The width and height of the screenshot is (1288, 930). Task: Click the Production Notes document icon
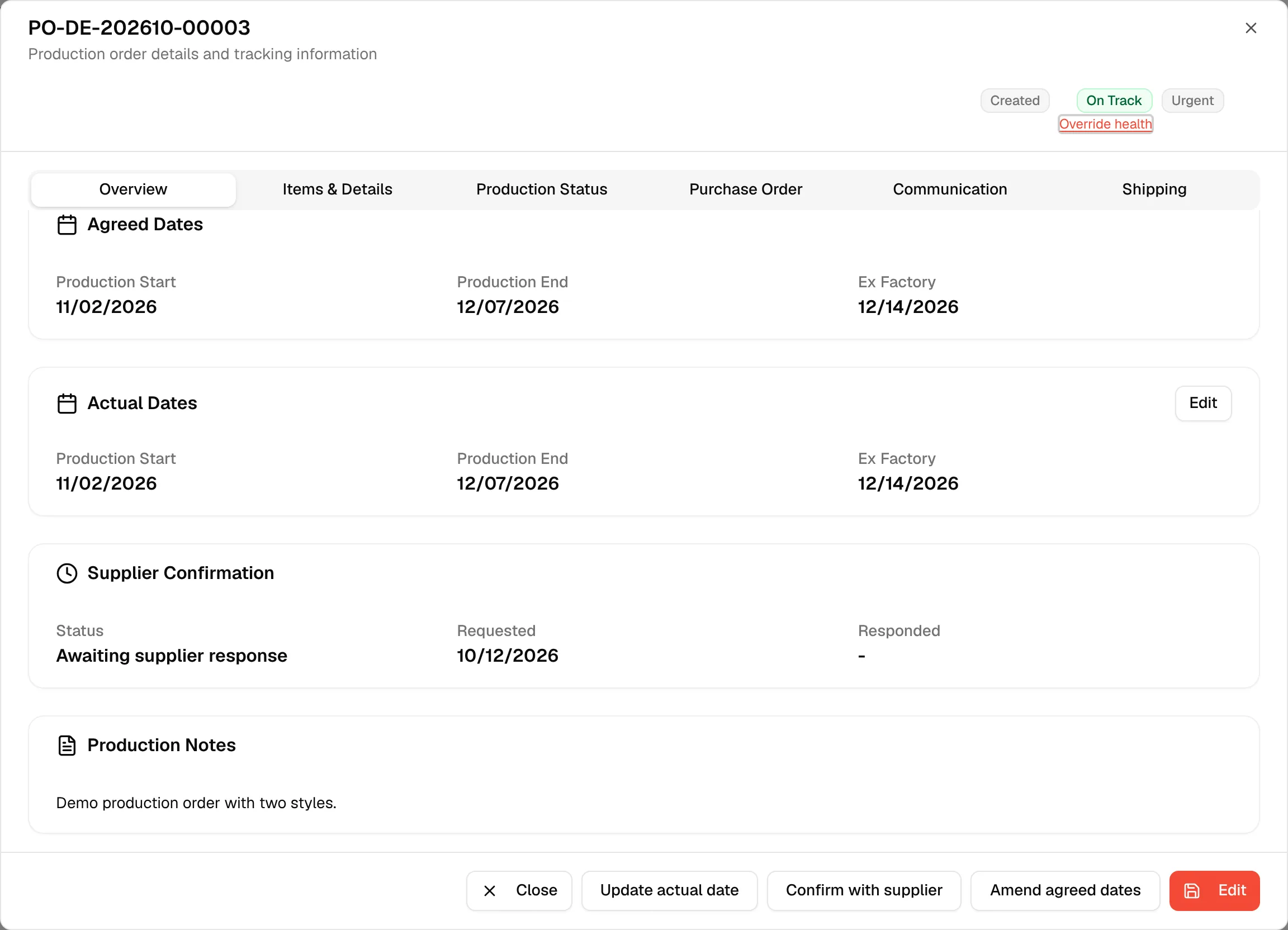[67, 746]
